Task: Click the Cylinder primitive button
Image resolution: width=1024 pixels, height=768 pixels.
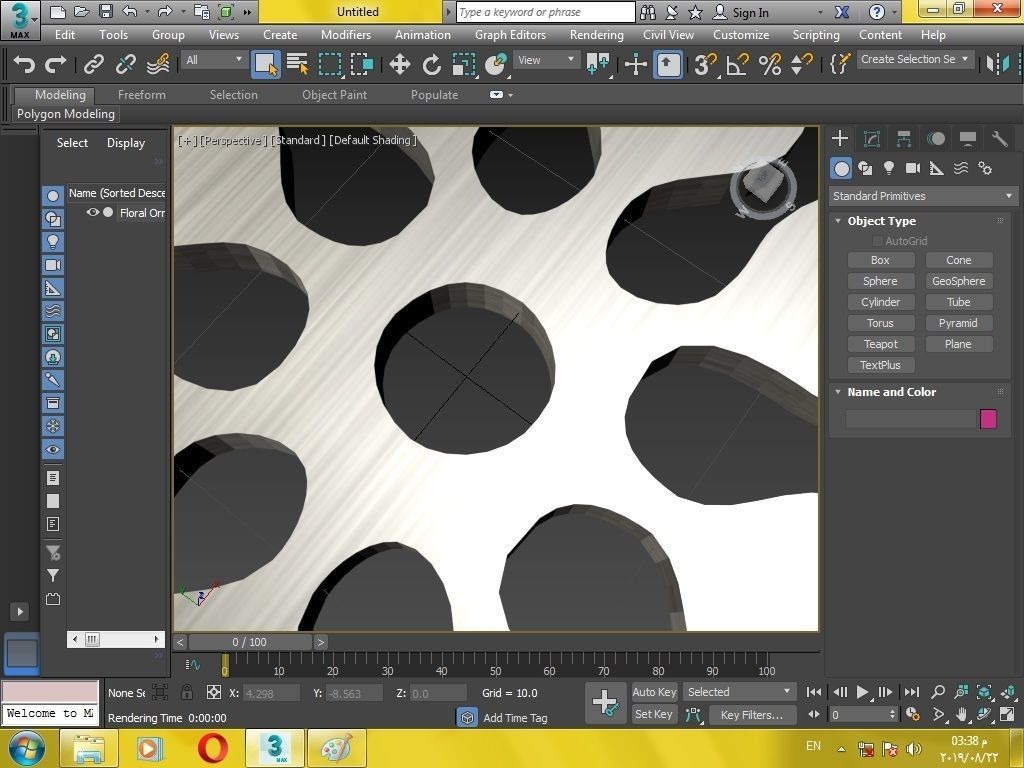Action: 880,302
